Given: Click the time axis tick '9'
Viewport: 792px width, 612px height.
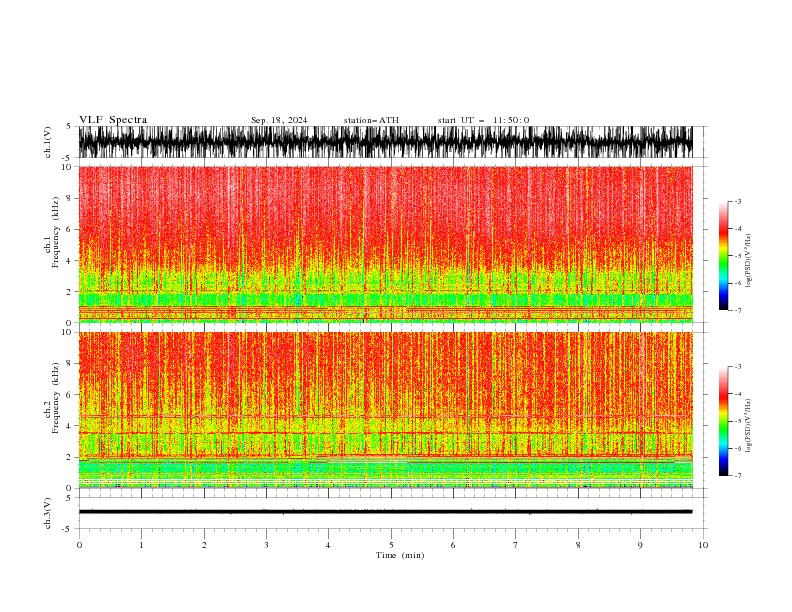Looking at the screenshot, I should tap(640, 545).
